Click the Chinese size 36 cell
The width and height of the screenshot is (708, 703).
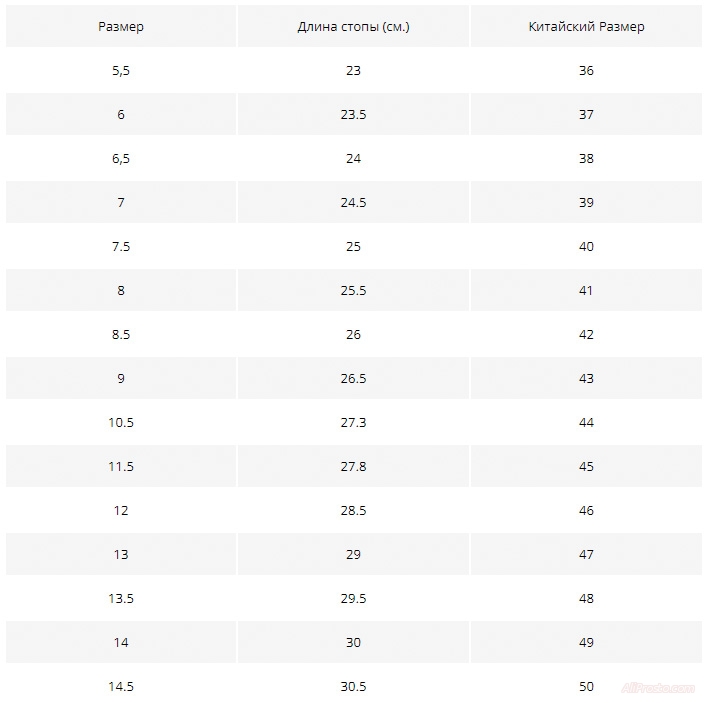click(586, 71)
